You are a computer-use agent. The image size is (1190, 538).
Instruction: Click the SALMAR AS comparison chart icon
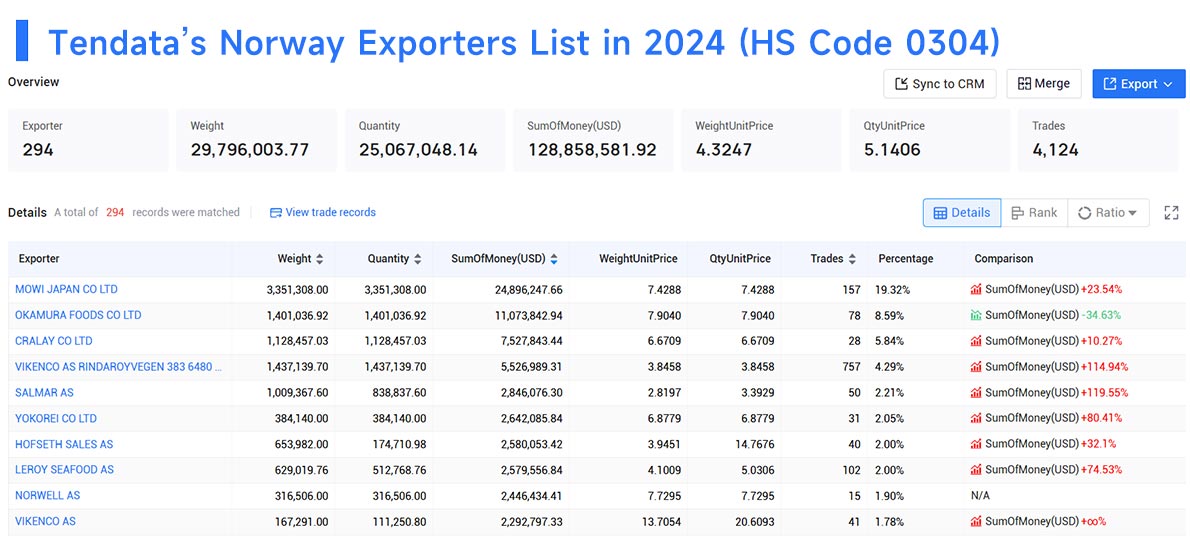click(976, 392)
